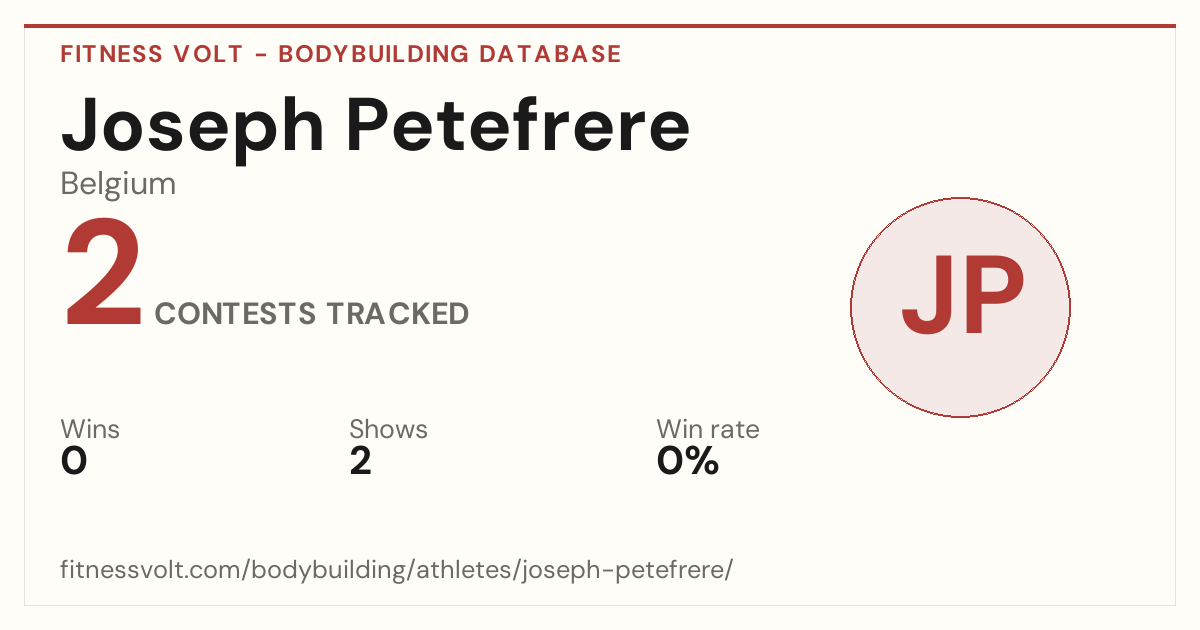Click the word Joseph in title
1200x630 pixels.
pyautogui.click(x=192, y=127)
